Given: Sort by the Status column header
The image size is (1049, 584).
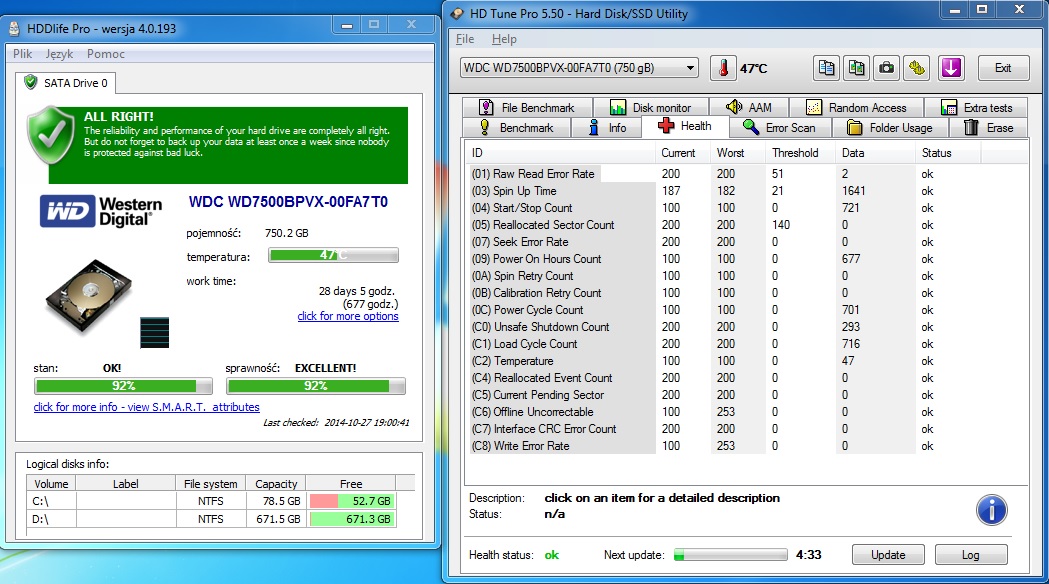Looking at the screenshot, I should pyautogui.click(x=948, y=153).
